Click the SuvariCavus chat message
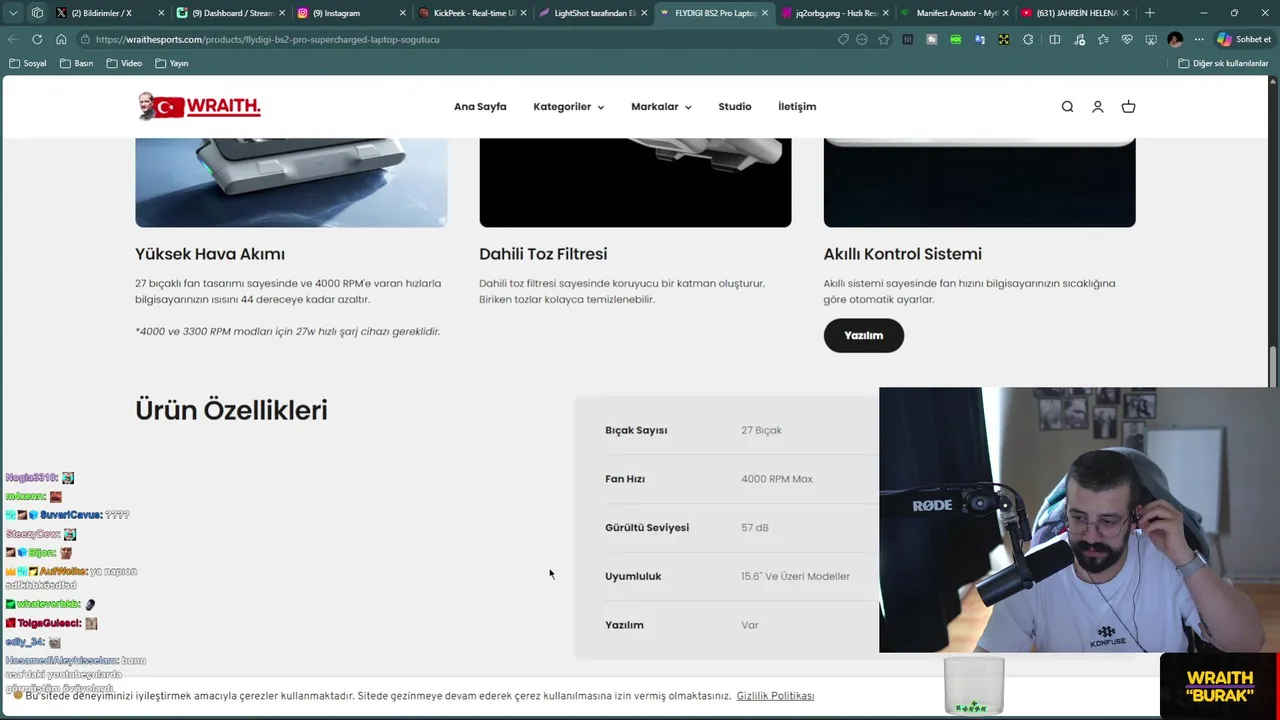 pos(68,515)
